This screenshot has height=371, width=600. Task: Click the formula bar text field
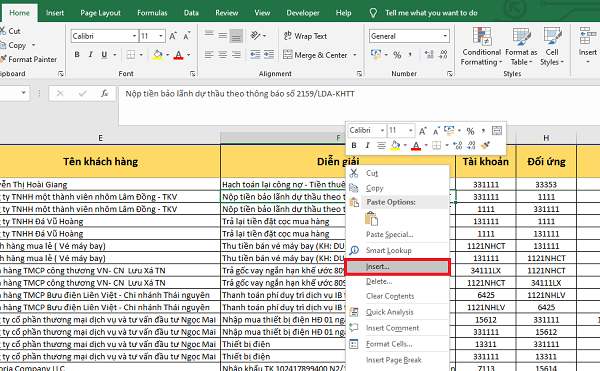click(x=359, y=106)
